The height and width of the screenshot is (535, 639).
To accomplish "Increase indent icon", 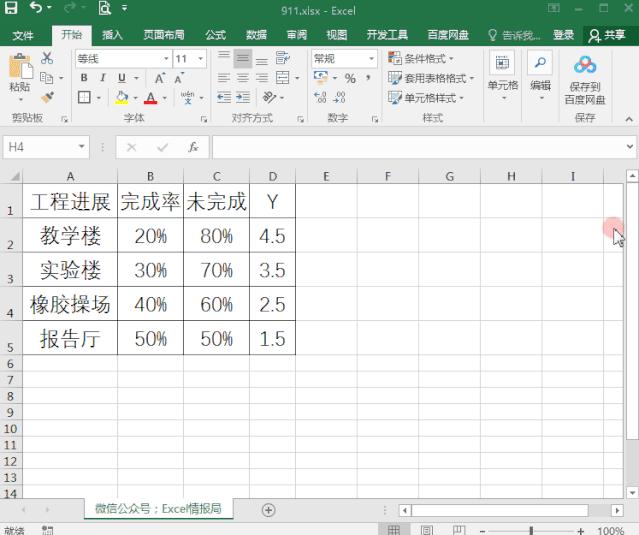I will point(243,97).
